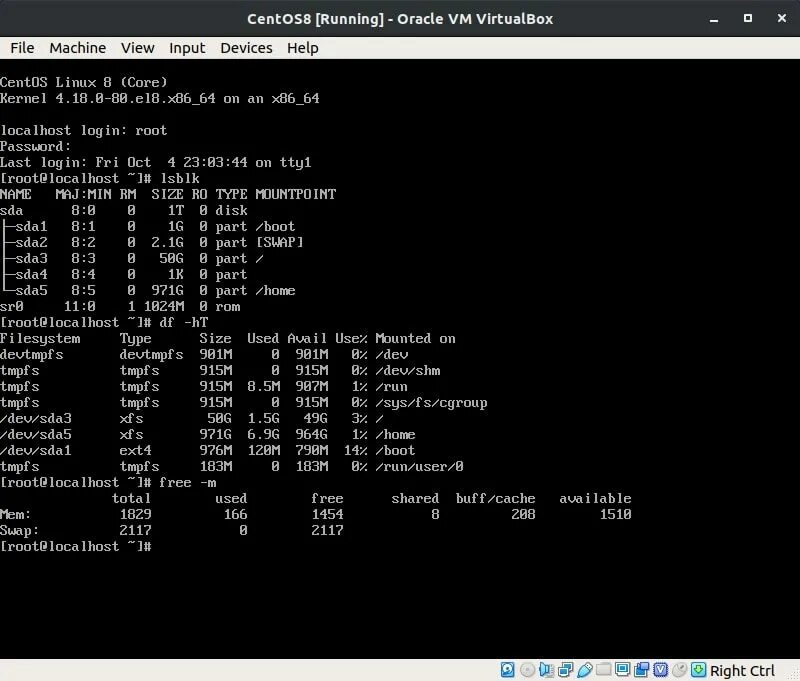Click the MOUNTPOINT column header
Image resolution: width=800 pixels, height=681 pixels.
click(295, 194)
